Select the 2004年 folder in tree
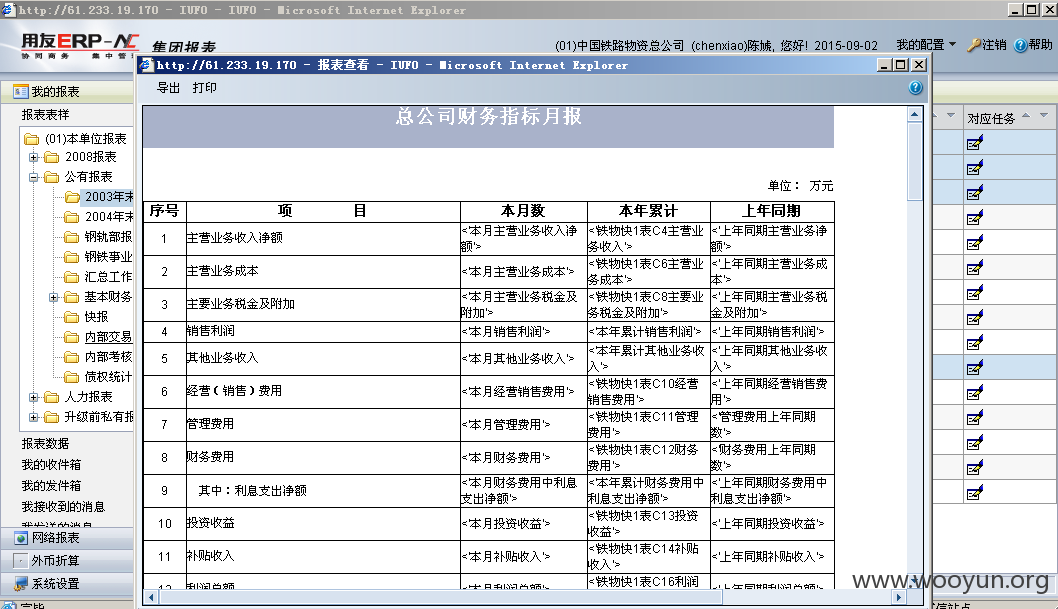The width and height of the screenshot is (1058, 609). [x=108, y=216]
